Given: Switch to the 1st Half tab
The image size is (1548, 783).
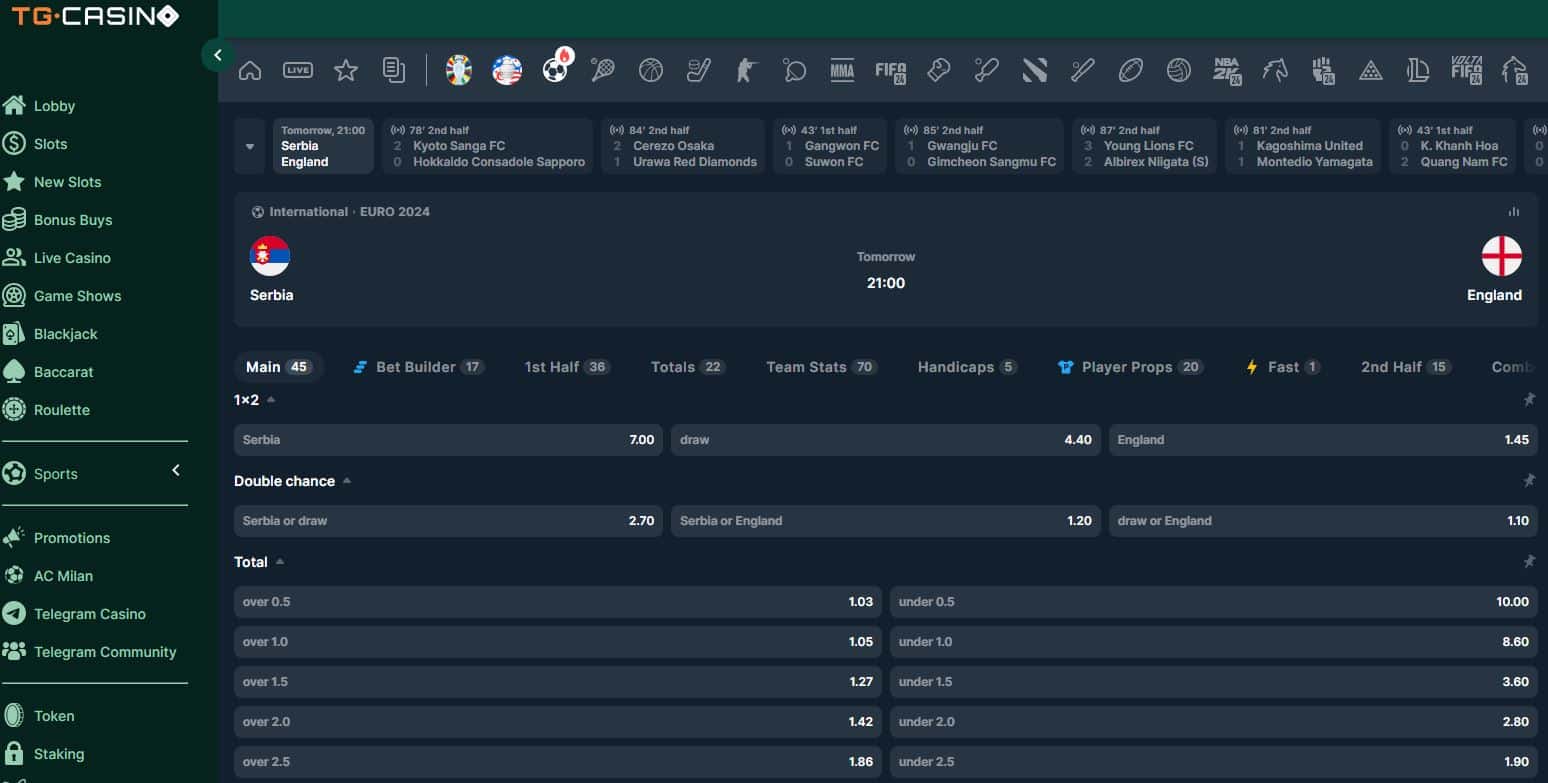Looking at the screenshot, I should 567,367.
